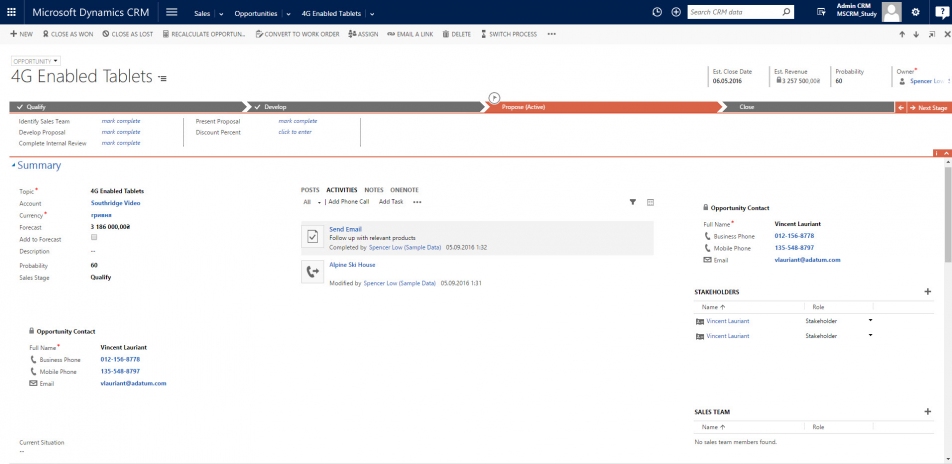Toggle the Add to Forecast checkbox
This screenshot has width=952, height=464.
[x=94, y=238]
